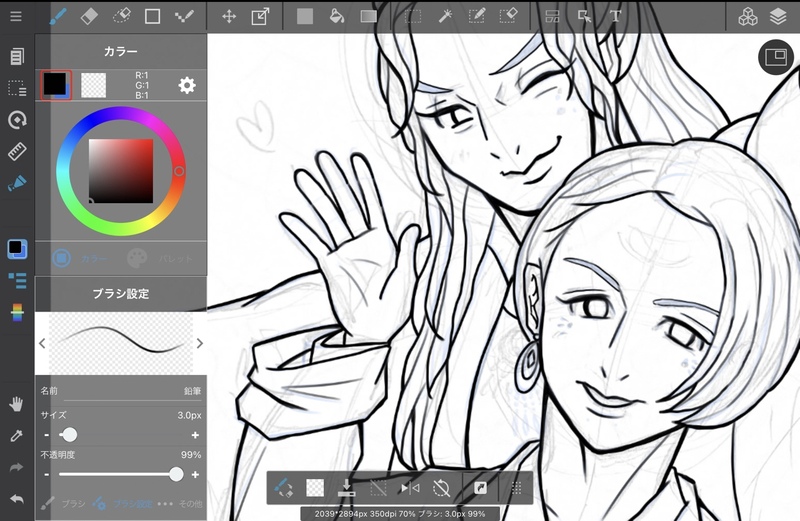Select the Bucket fill tool

[x=337, y=16]
